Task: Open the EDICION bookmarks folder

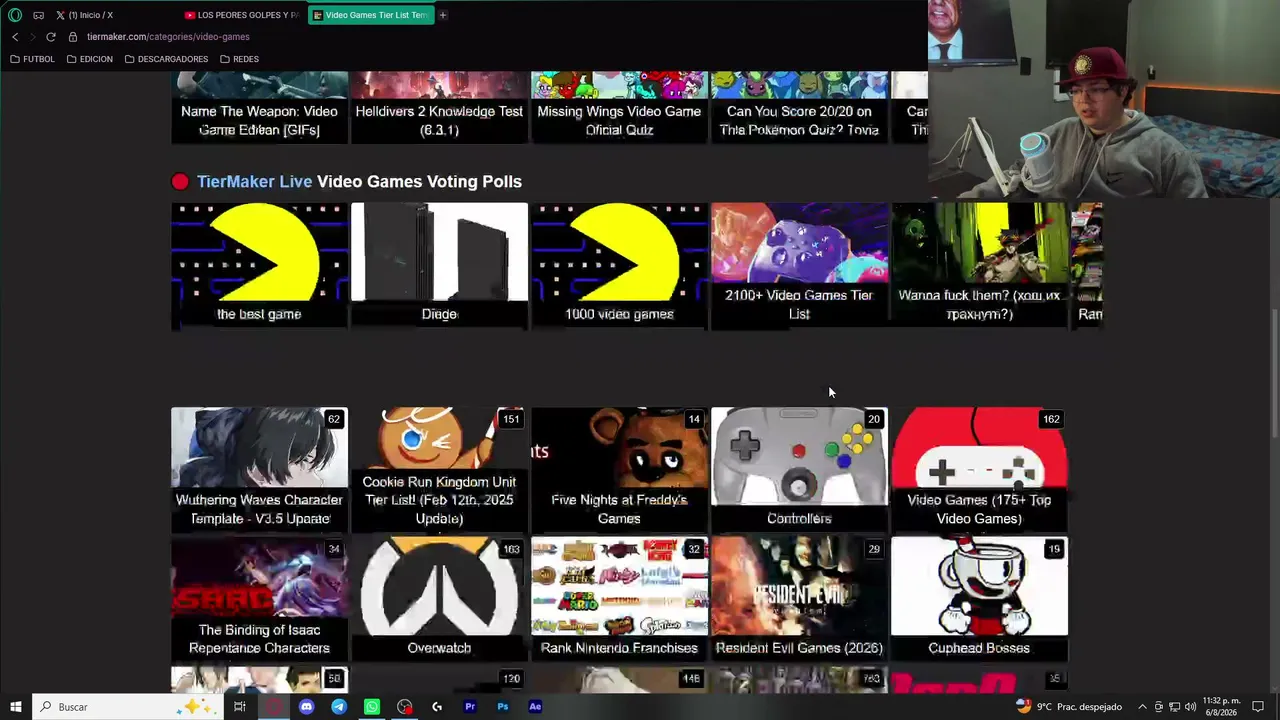Action: click(x=89, y=59)
